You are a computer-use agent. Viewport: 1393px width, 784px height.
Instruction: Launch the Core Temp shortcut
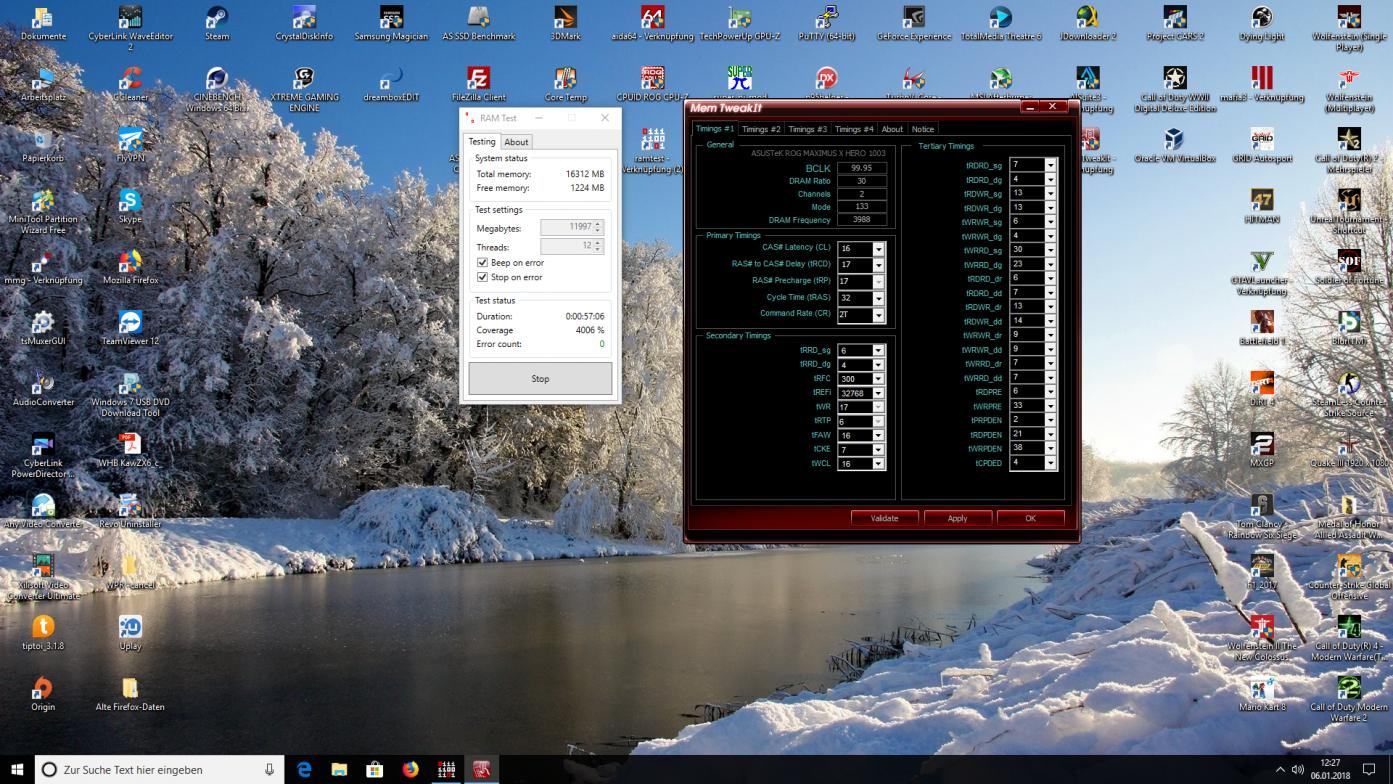tap(565, 83)
